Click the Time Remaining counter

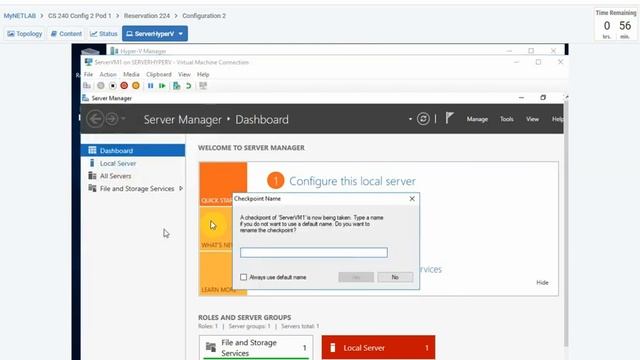[x=616, y=25]
